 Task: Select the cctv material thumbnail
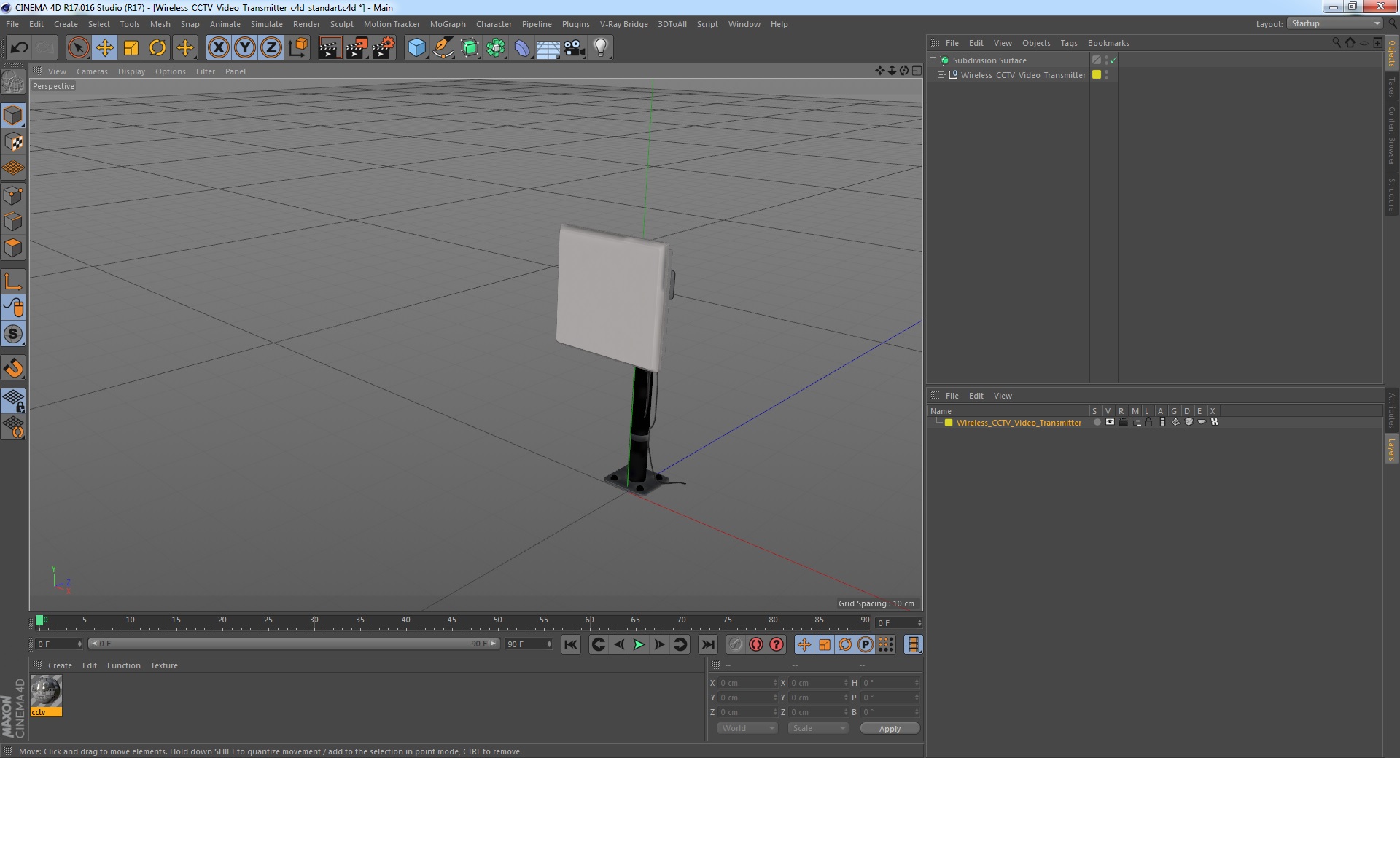coord(46,692)
